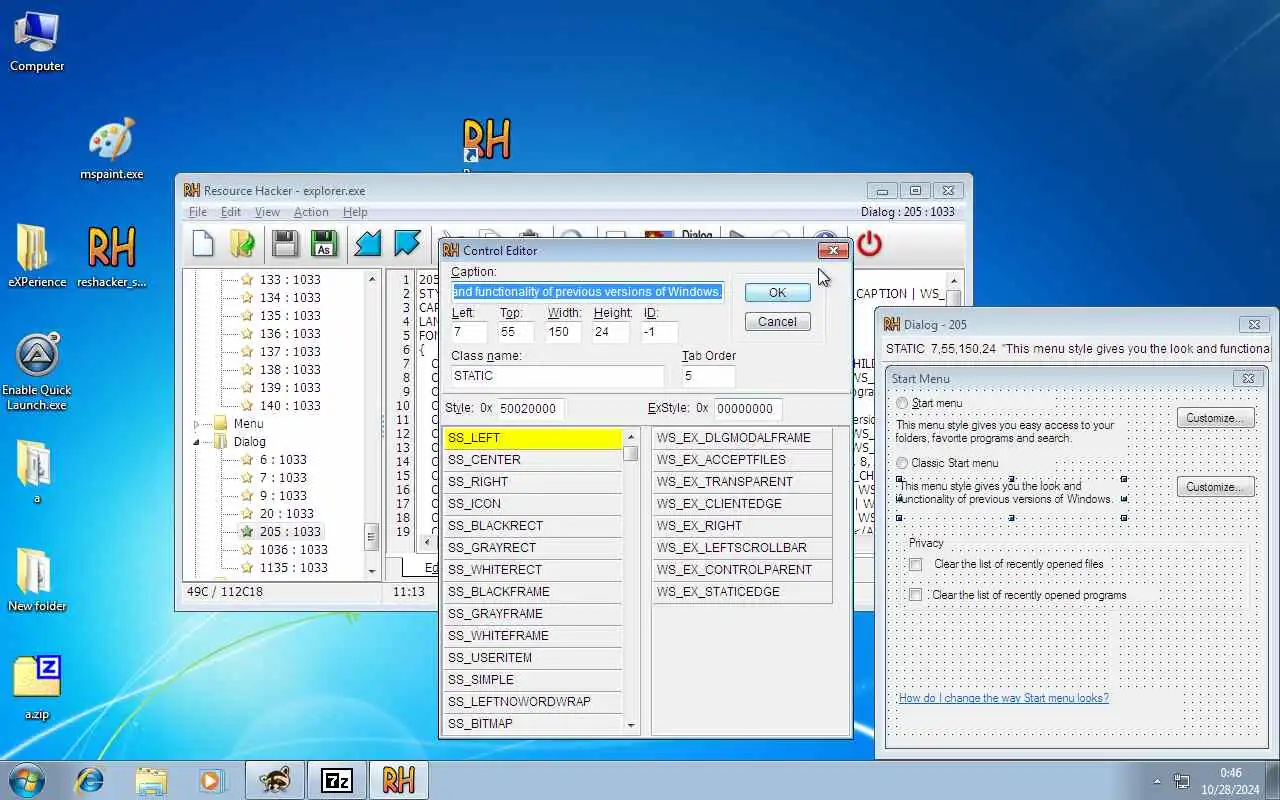Toggle the SS_CENTER style flag

(x=533, y=460)
